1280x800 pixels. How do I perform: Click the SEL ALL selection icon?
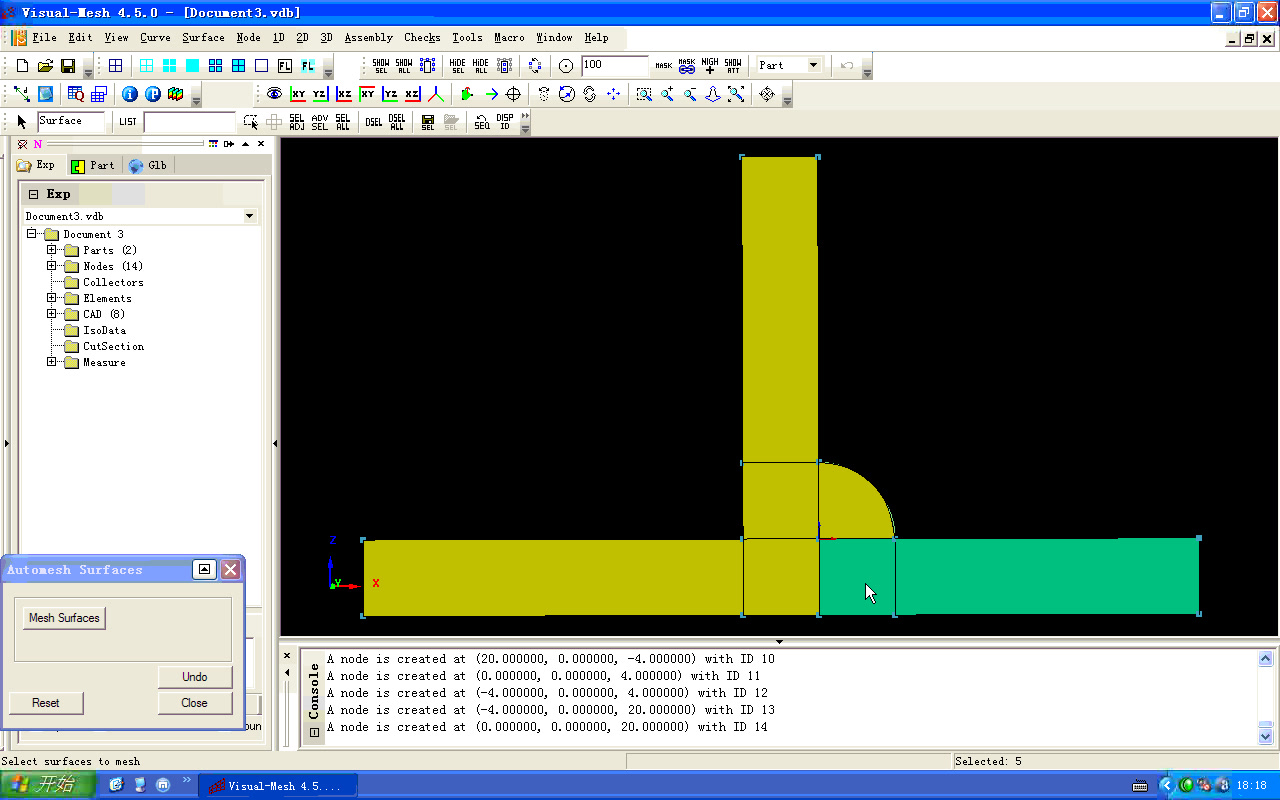pyautogui.click(x=343, y=122)
